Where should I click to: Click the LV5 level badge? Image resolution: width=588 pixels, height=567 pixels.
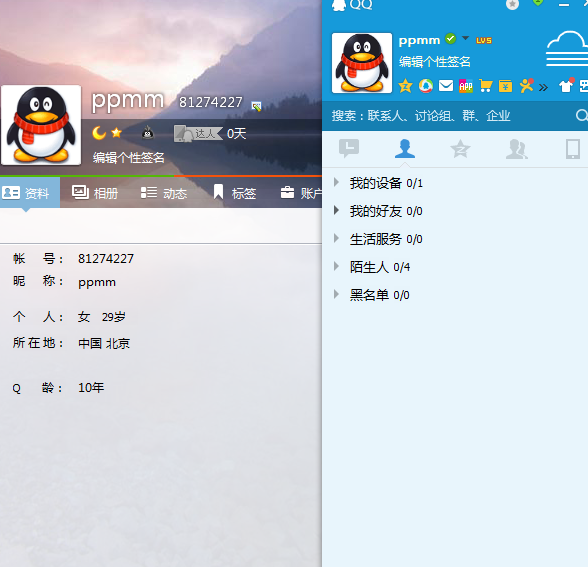(x=484, y=40)
